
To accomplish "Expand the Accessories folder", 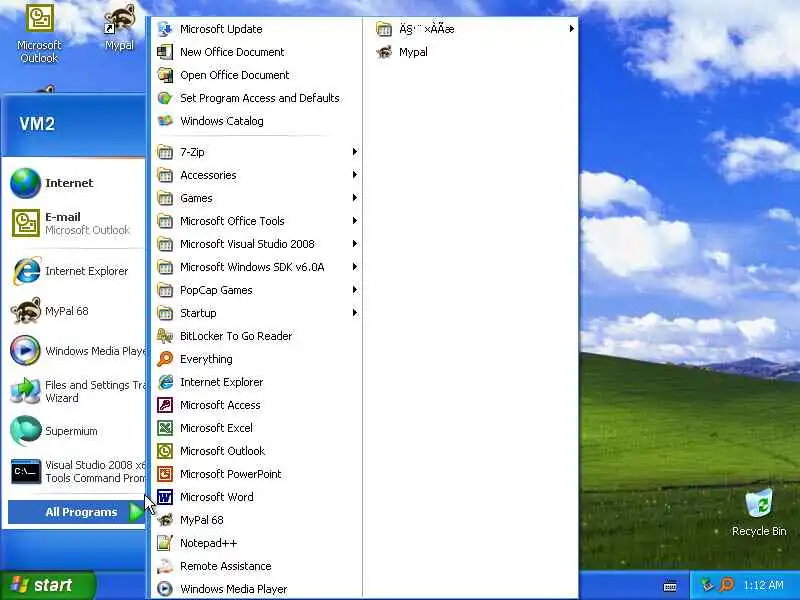I will pyautogui.click(x=257, y=175).
